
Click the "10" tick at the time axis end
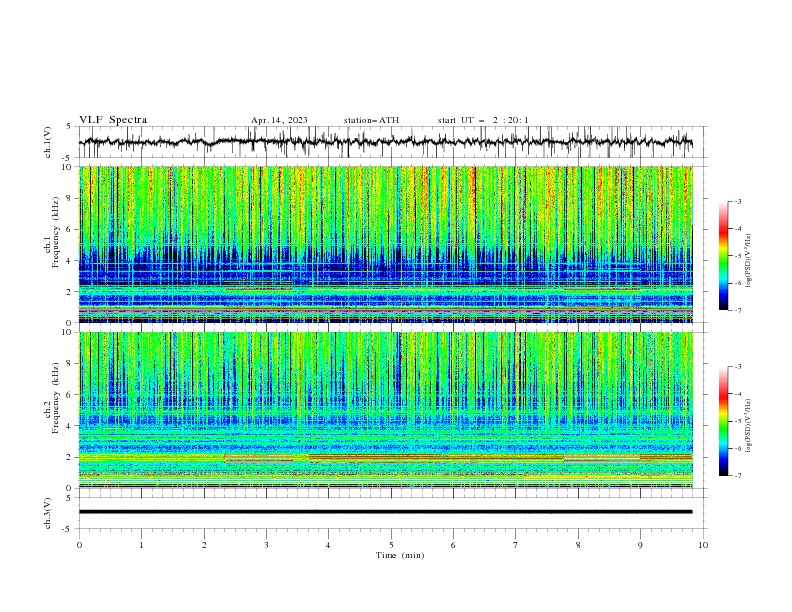(703, 545)
